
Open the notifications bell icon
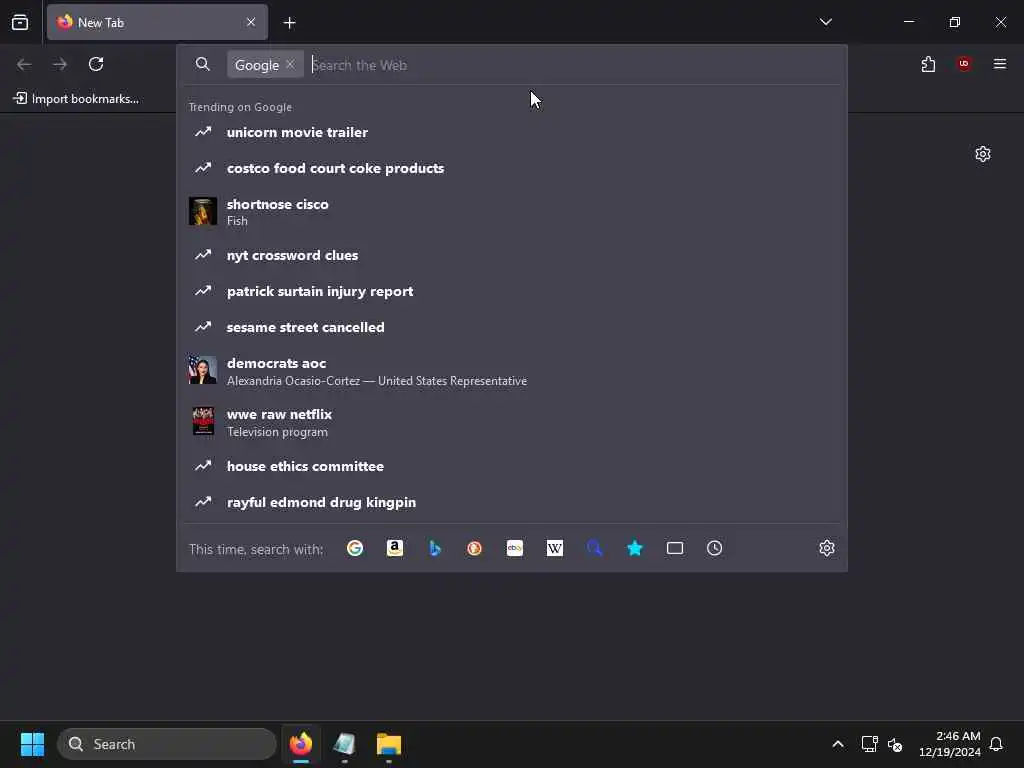click(996, 744)
